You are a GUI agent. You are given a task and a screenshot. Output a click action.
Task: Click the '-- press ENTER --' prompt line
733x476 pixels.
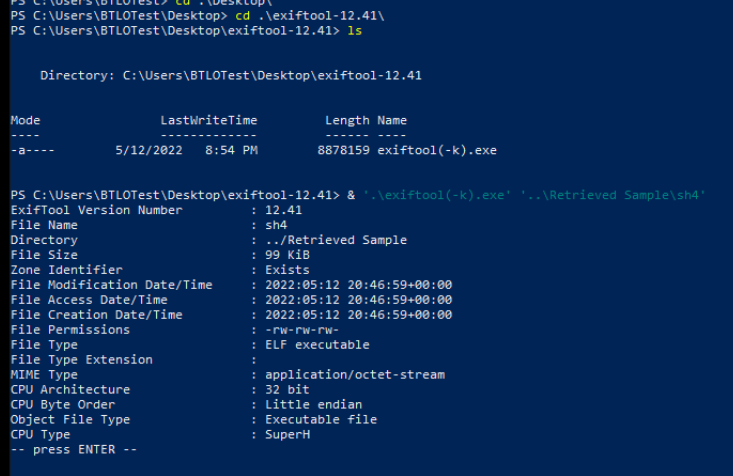click(x=71, y=450)
